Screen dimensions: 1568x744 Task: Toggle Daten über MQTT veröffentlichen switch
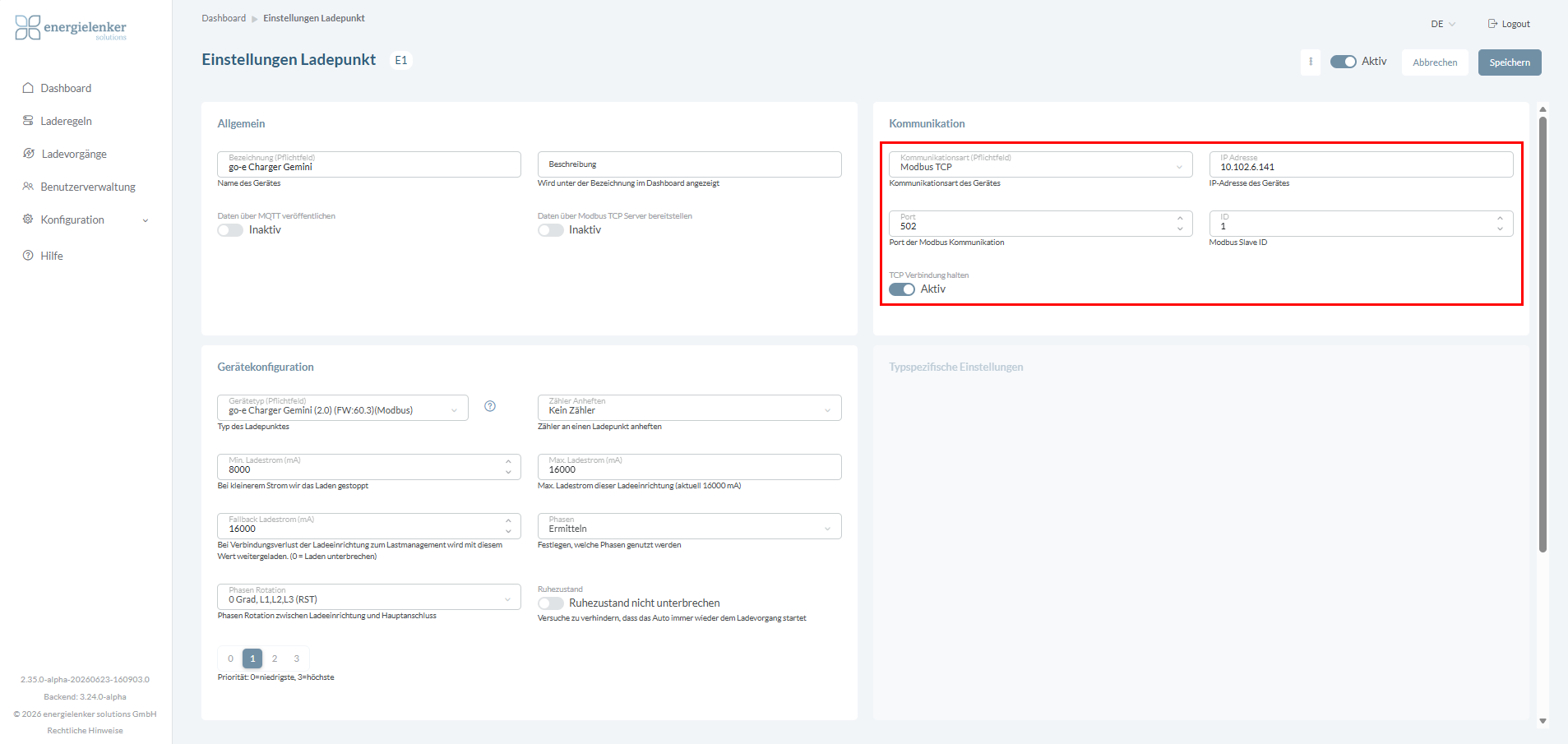click(x=230, y=230)
